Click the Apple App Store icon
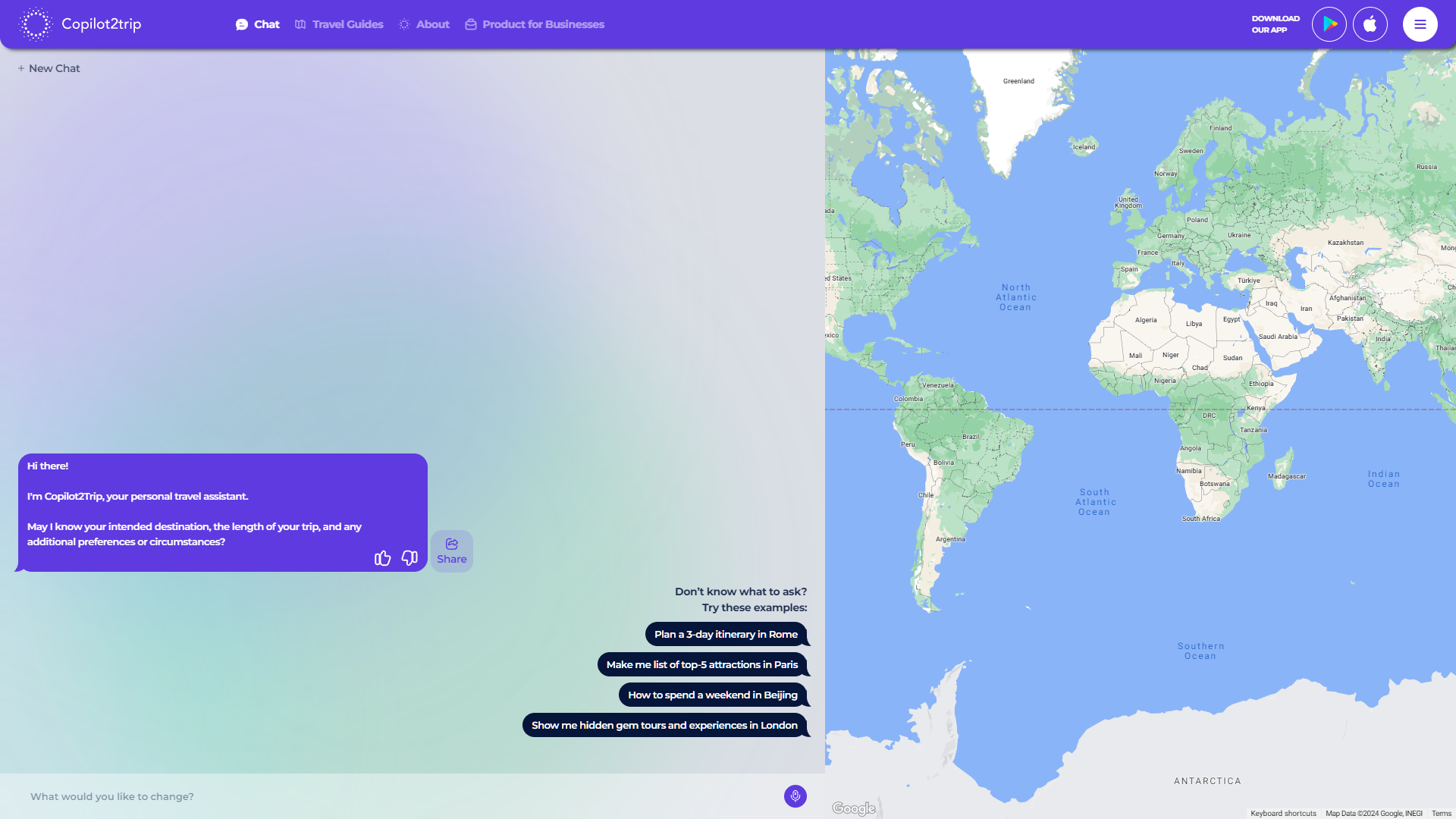The image size is (1456, 819). 1370,24
